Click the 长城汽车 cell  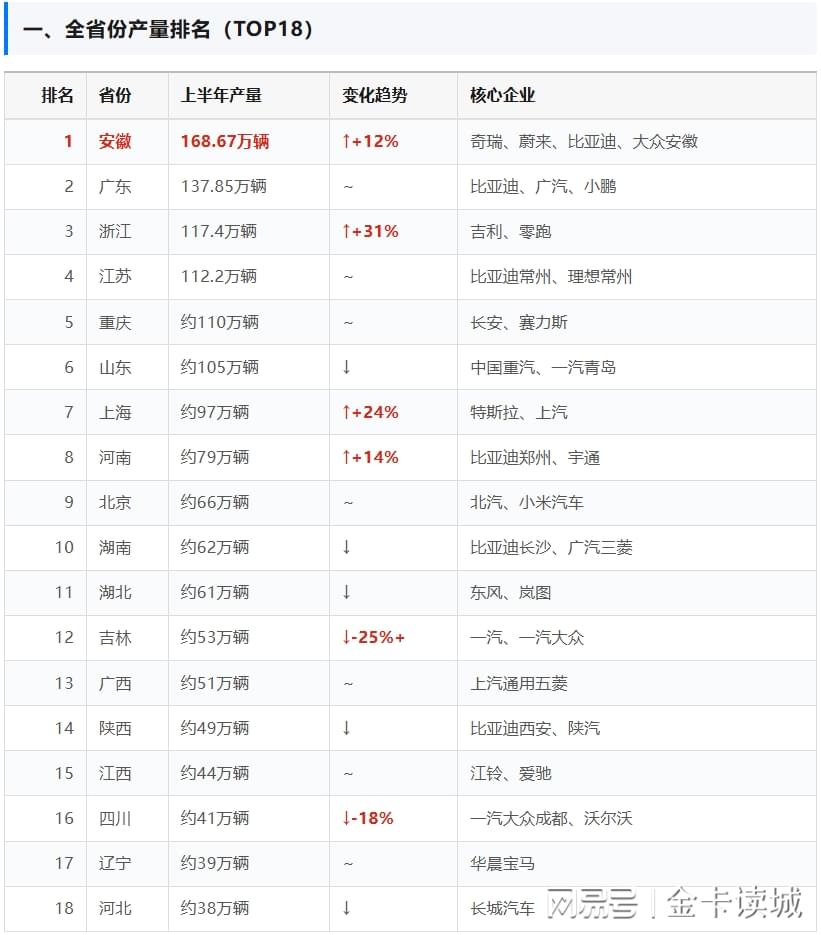click(503, 908)
